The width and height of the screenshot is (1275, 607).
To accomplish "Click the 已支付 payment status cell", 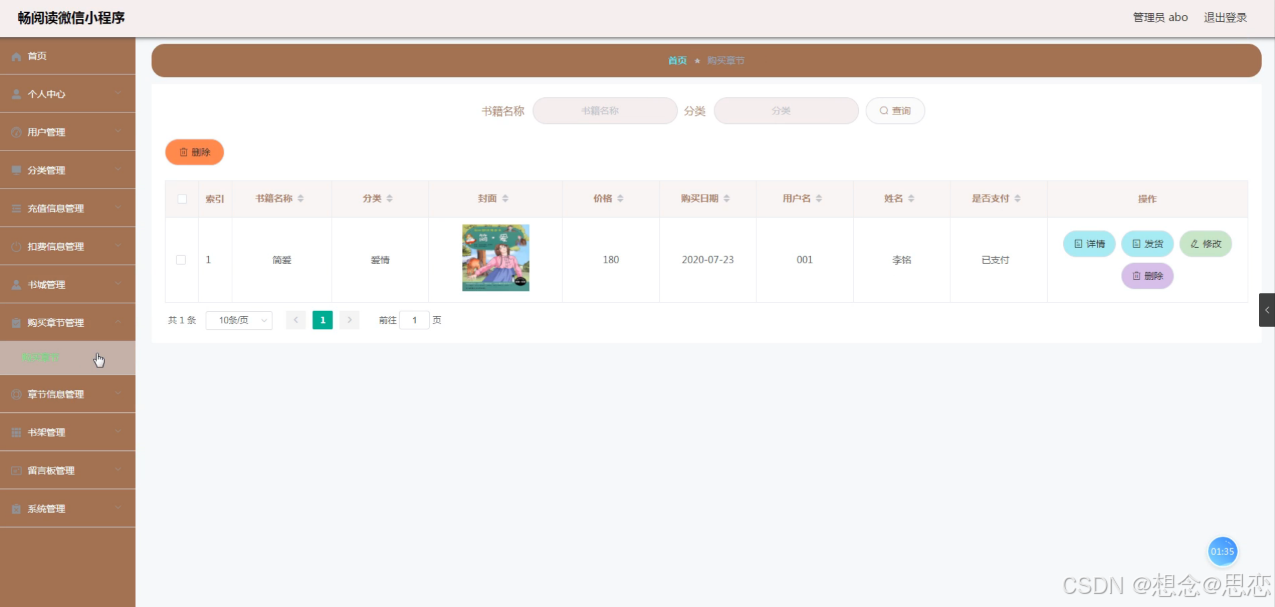I will pos(995,260).
